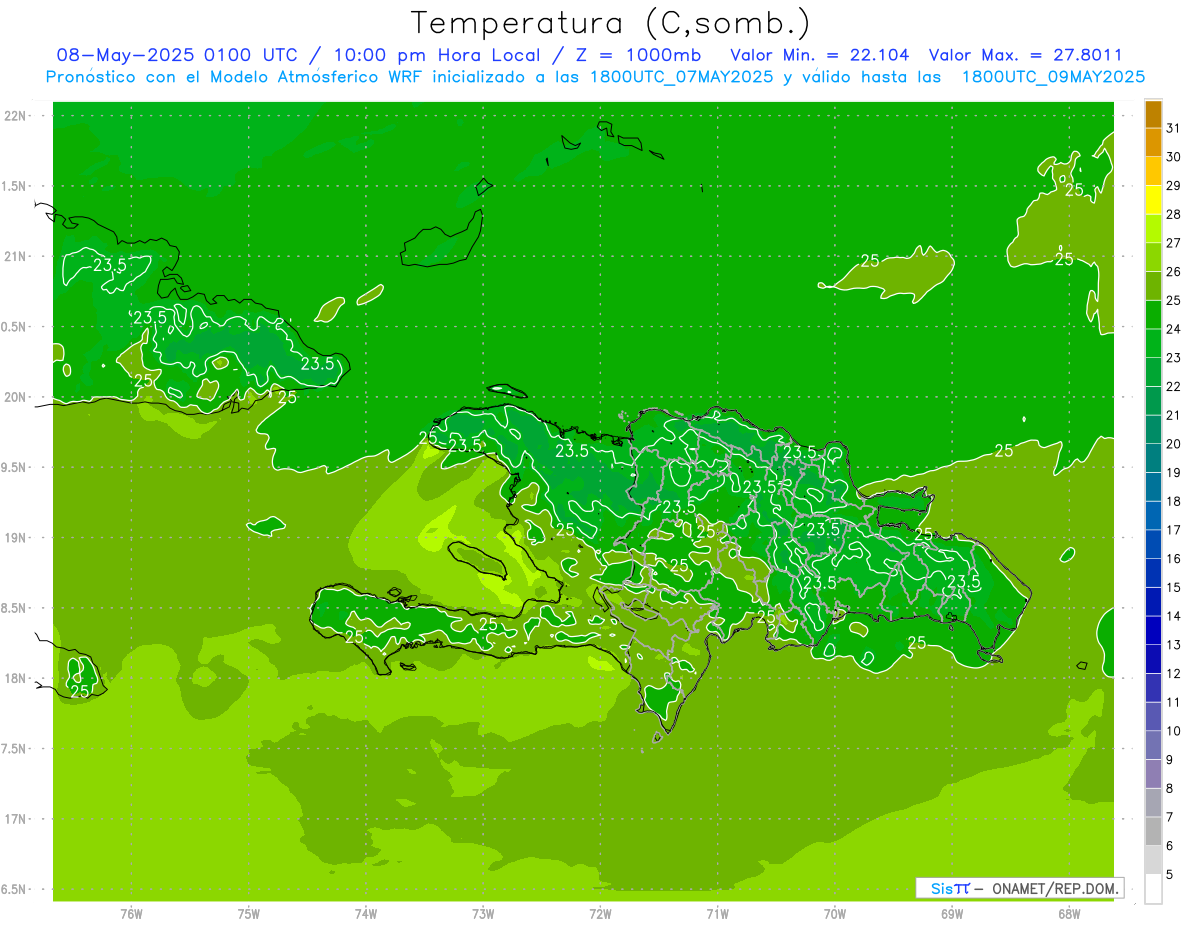Viewport: 1200px width, 927px height.
Task: Select the "Valor Min. = 22.104" value
Action: pyautogui.click(x=820, y=55)
